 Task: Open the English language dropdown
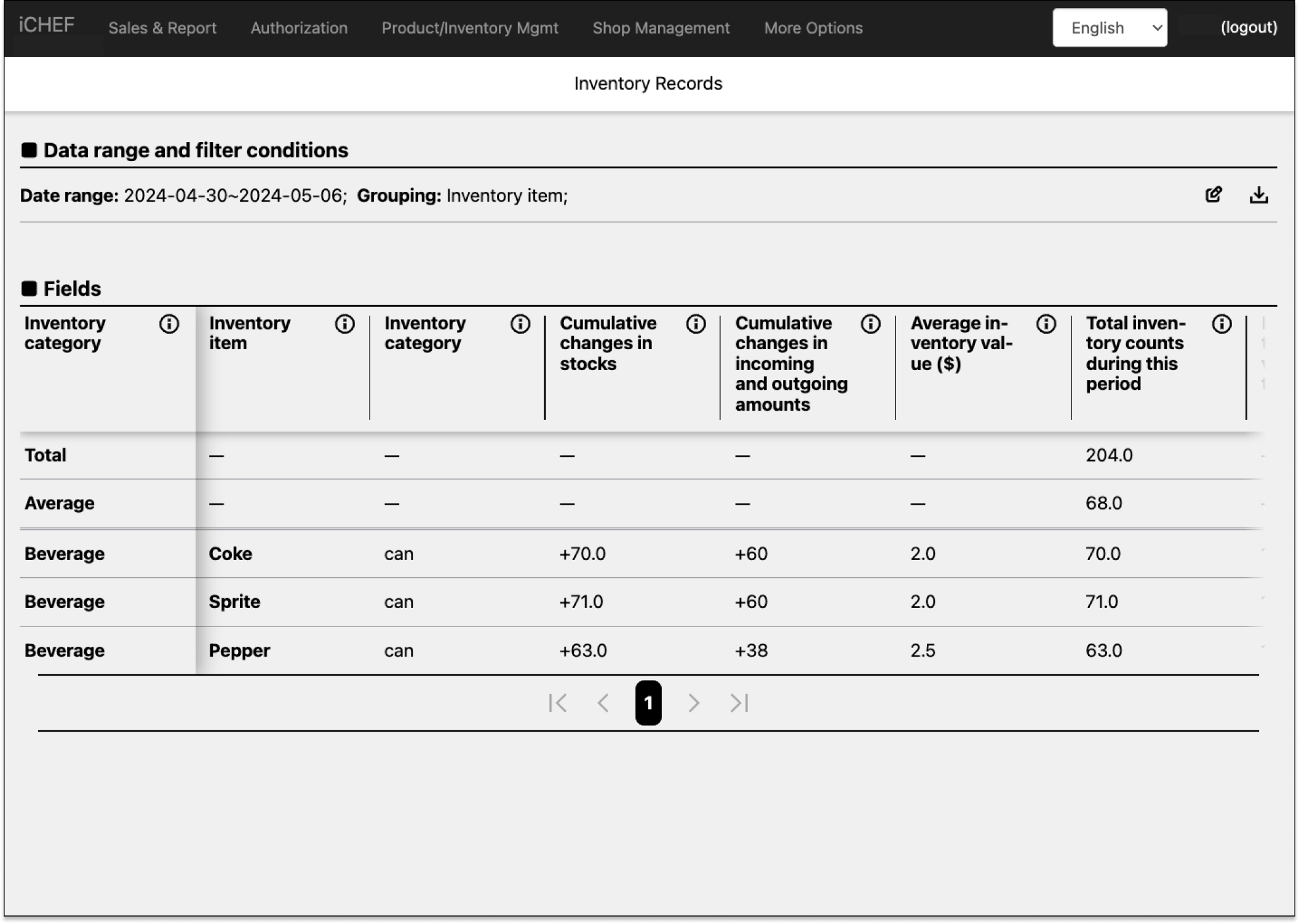click(1110, 28)
